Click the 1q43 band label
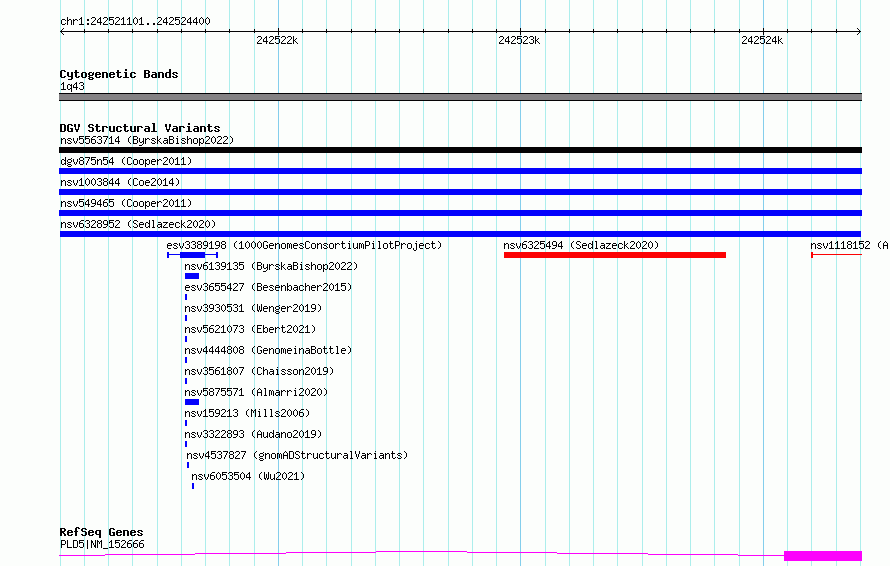 coord(72,86)
